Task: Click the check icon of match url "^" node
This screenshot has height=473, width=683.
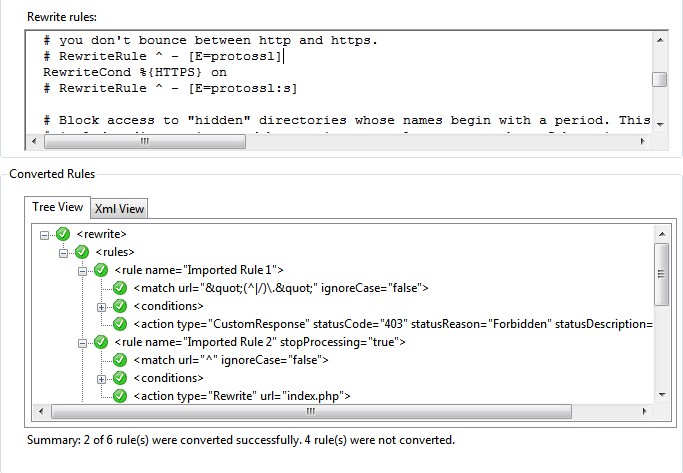Action: (x=120, y=360)
